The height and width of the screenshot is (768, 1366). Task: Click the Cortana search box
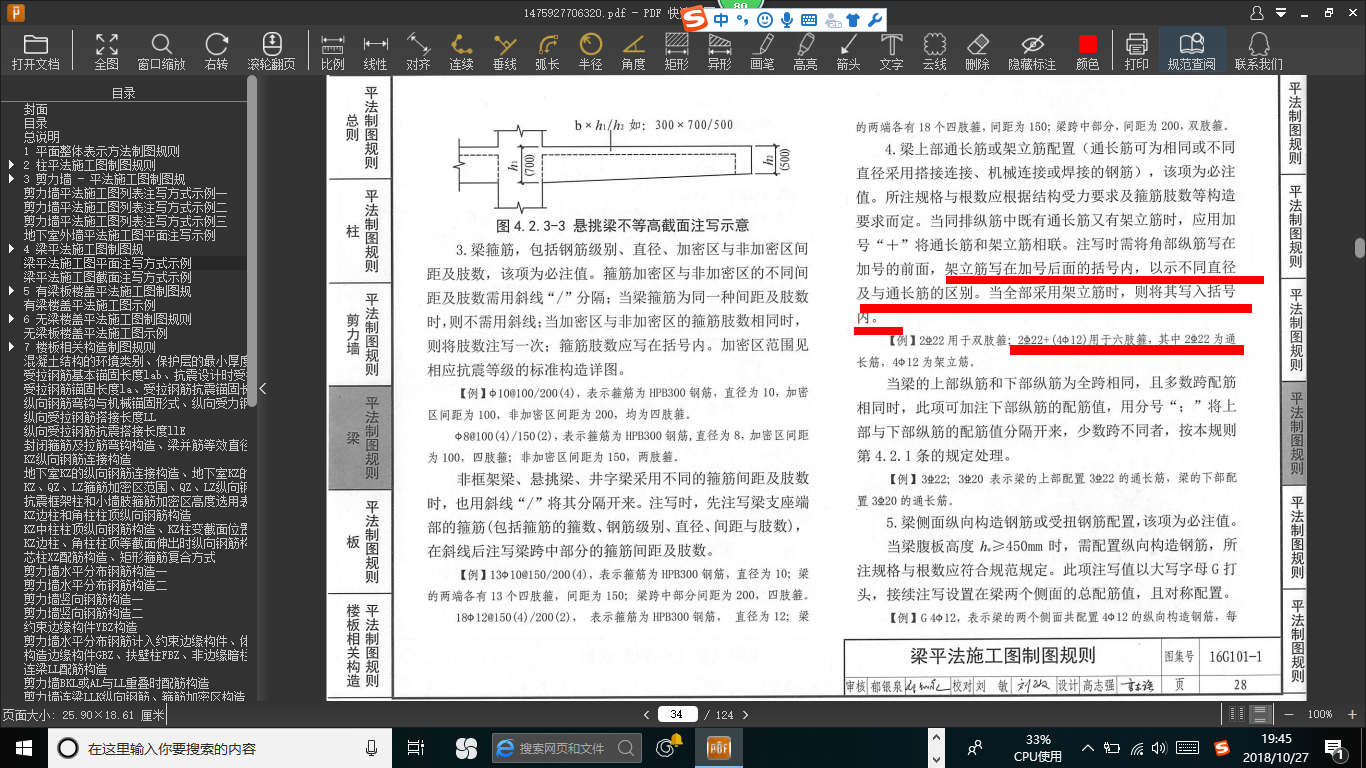(220, 747)
